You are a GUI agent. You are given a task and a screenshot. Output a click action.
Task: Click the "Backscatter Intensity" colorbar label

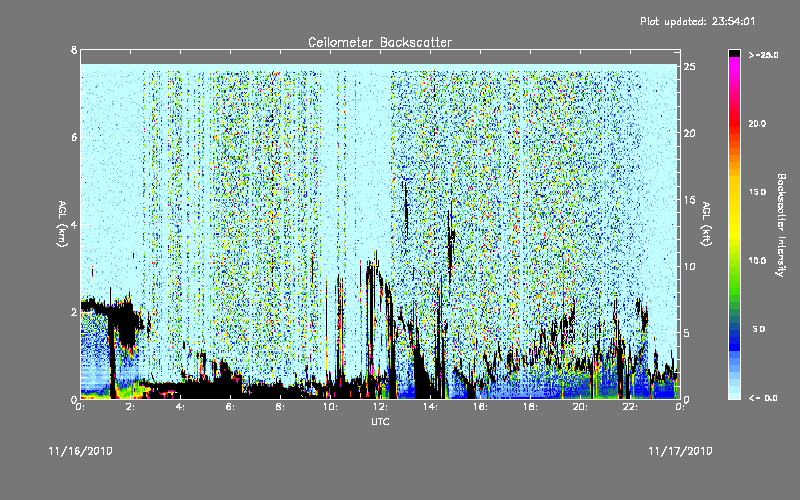tap(781, 225)
